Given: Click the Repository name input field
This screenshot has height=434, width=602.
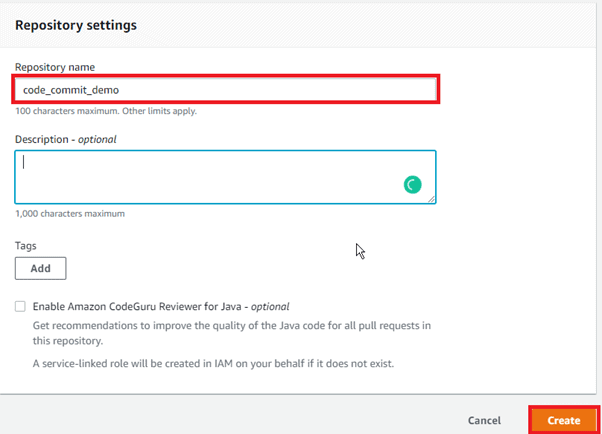Looking at the screenshot, I should click(226, 90).
